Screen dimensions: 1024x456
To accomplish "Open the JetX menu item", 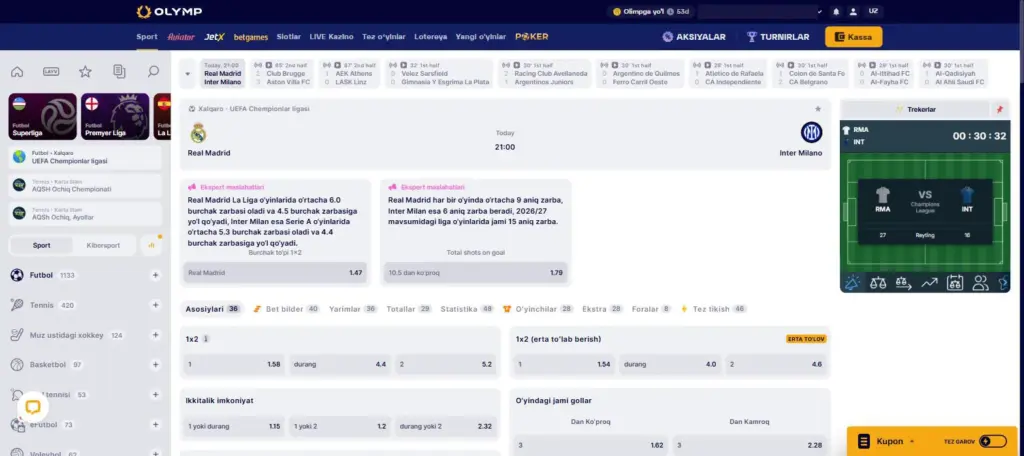I will pos(214,37).
